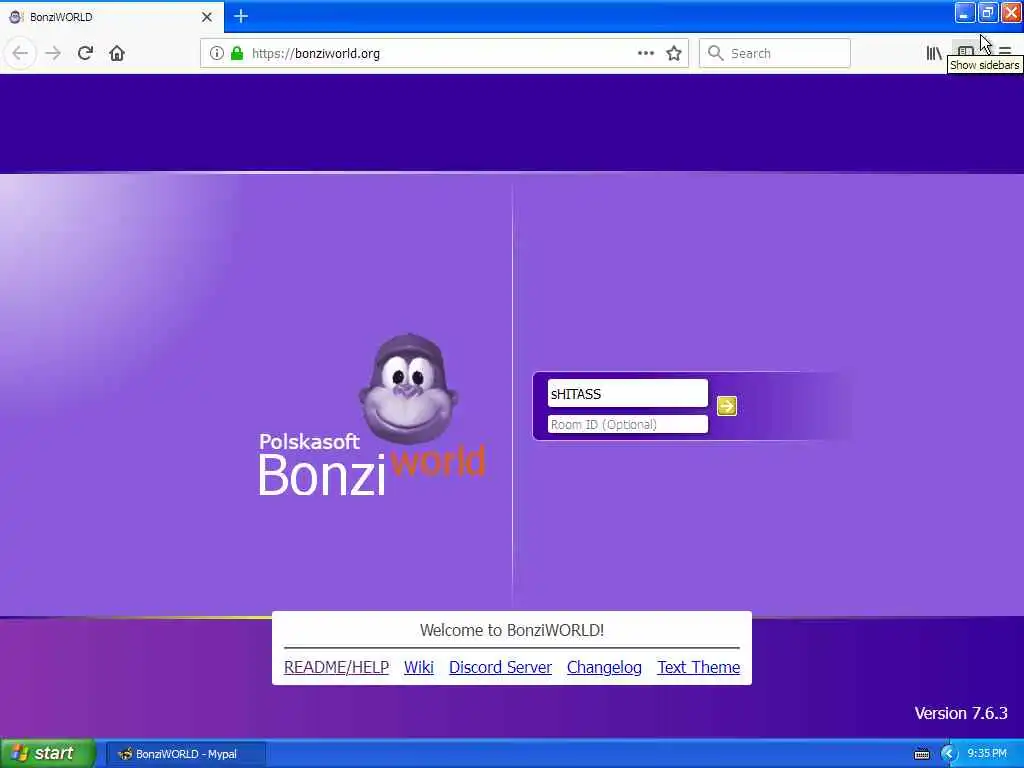The width and height of the screenshot is (1024, 768).
Task: Open the README/HELP link
Action: 336,667
